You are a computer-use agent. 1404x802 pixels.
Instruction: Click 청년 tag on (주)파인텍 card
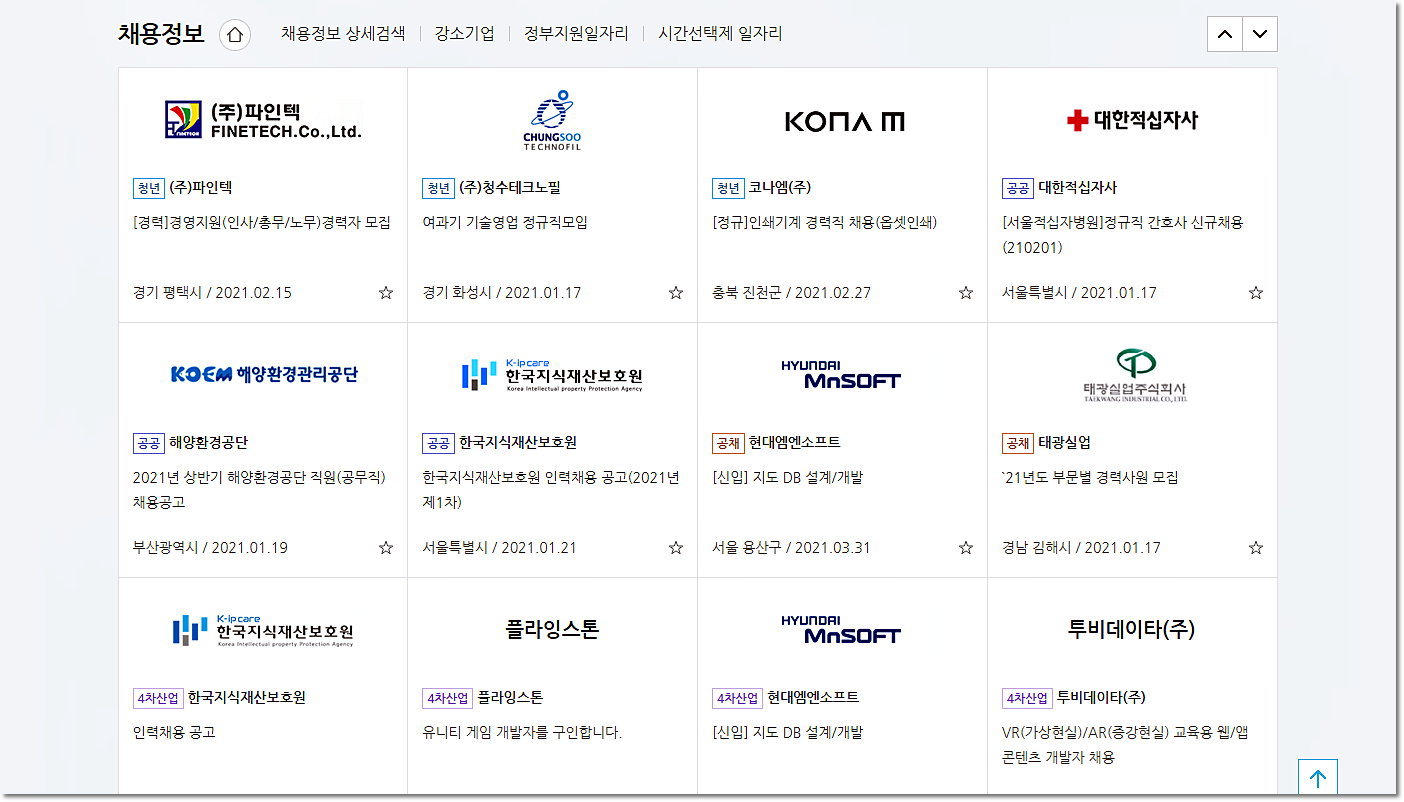(148, 188)
